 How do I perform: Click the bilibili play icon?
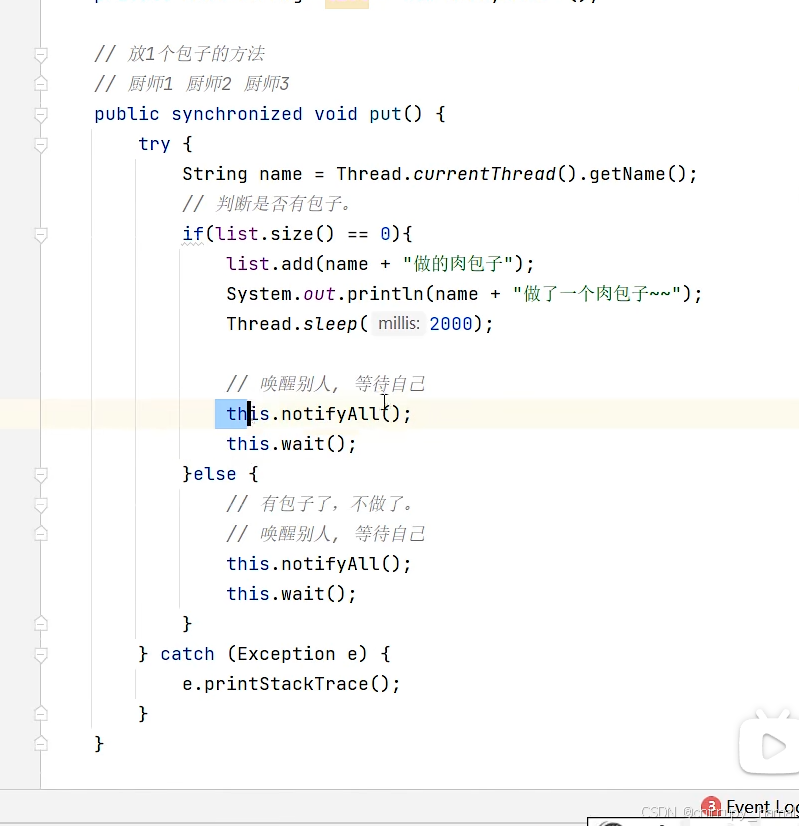(772, 745)
